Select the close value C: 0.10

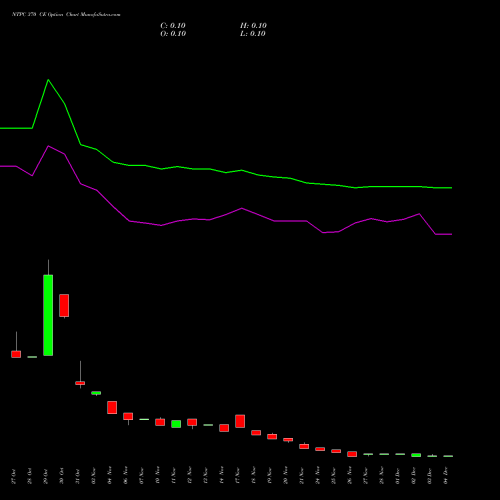pyautogui.click(x=173, y=26)
